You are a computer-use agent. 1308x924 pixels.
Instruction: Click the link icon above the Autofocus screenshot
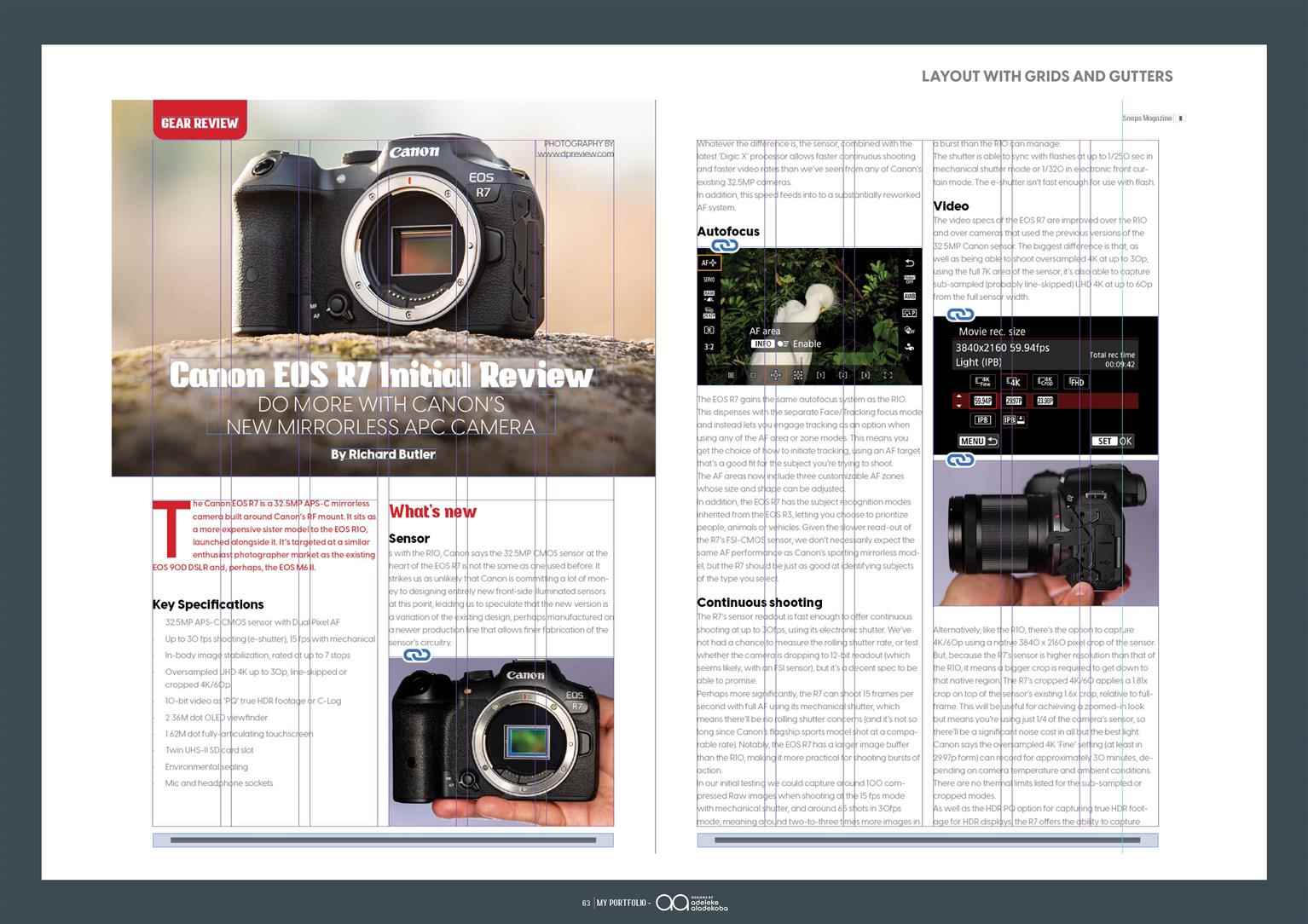(x=725, y=245)
